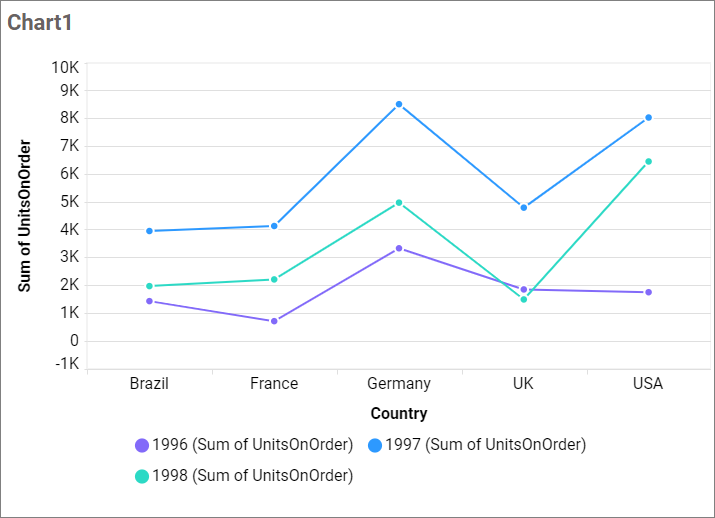The width and height of the screenshot is (715, 518).
Task: Click the 1998 data point for Germany
Action: click(x=399, y=202)
